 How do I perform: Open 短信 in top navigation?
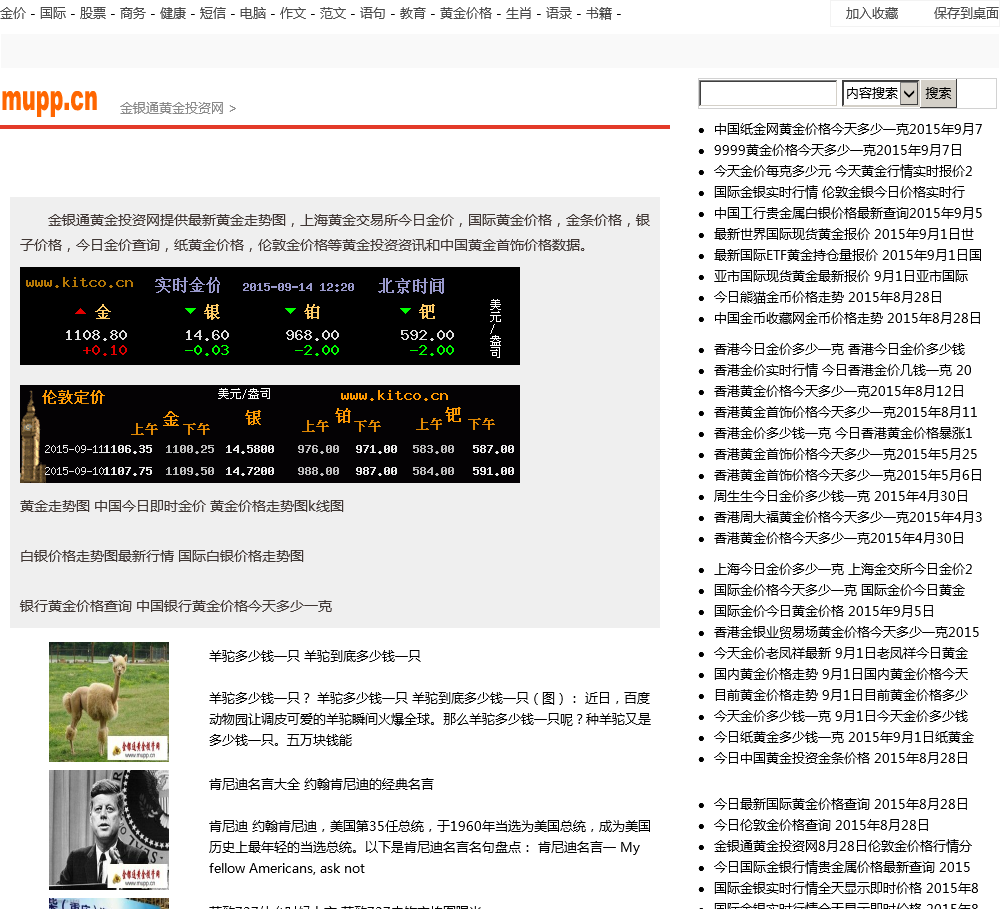pyautogui.click(x=213, y=13)
